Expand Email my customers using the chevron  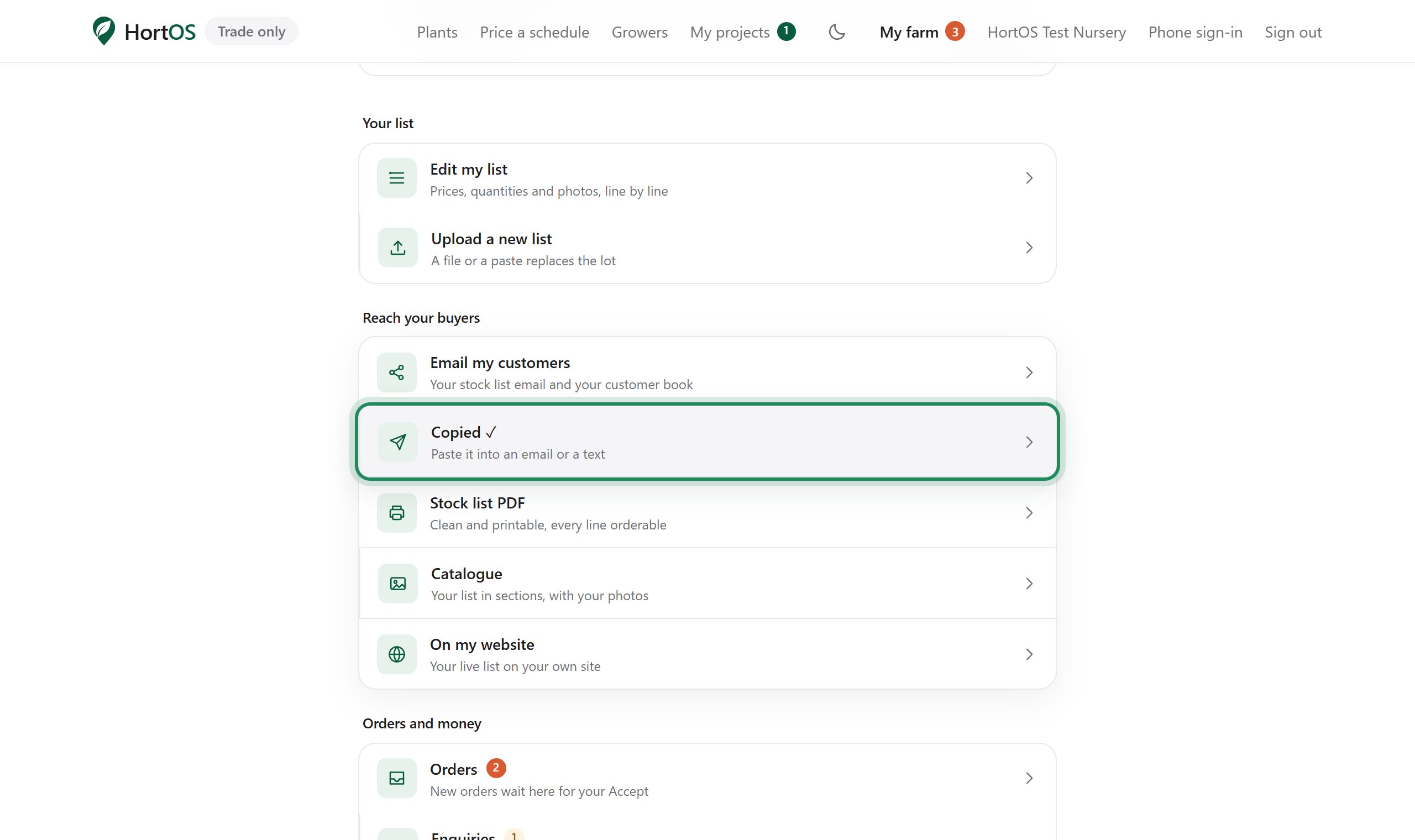pos(1029,372)
